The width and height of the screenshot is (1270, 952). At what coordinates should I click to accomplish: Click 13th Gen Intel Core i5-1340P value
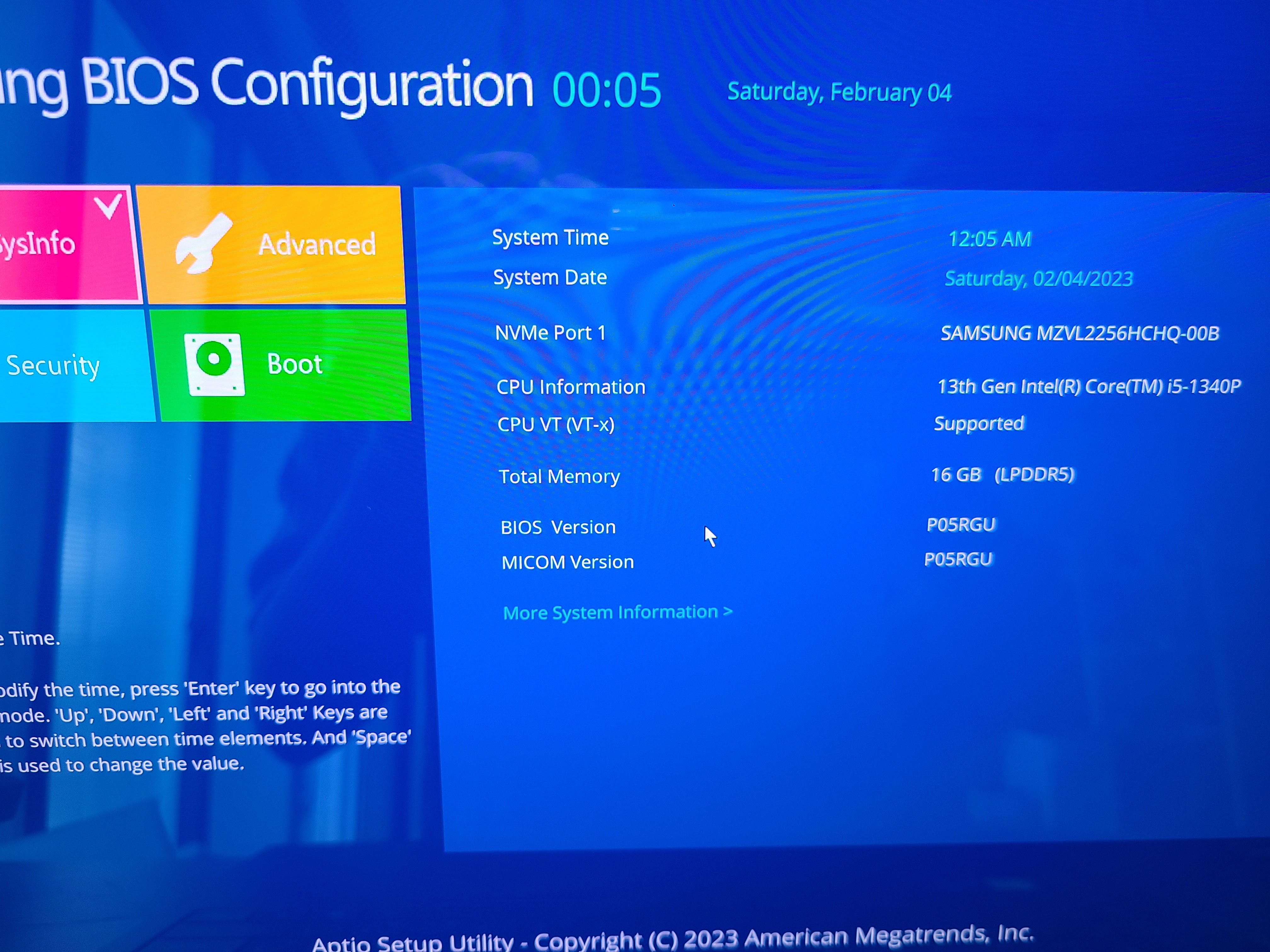click(1089, 386)
